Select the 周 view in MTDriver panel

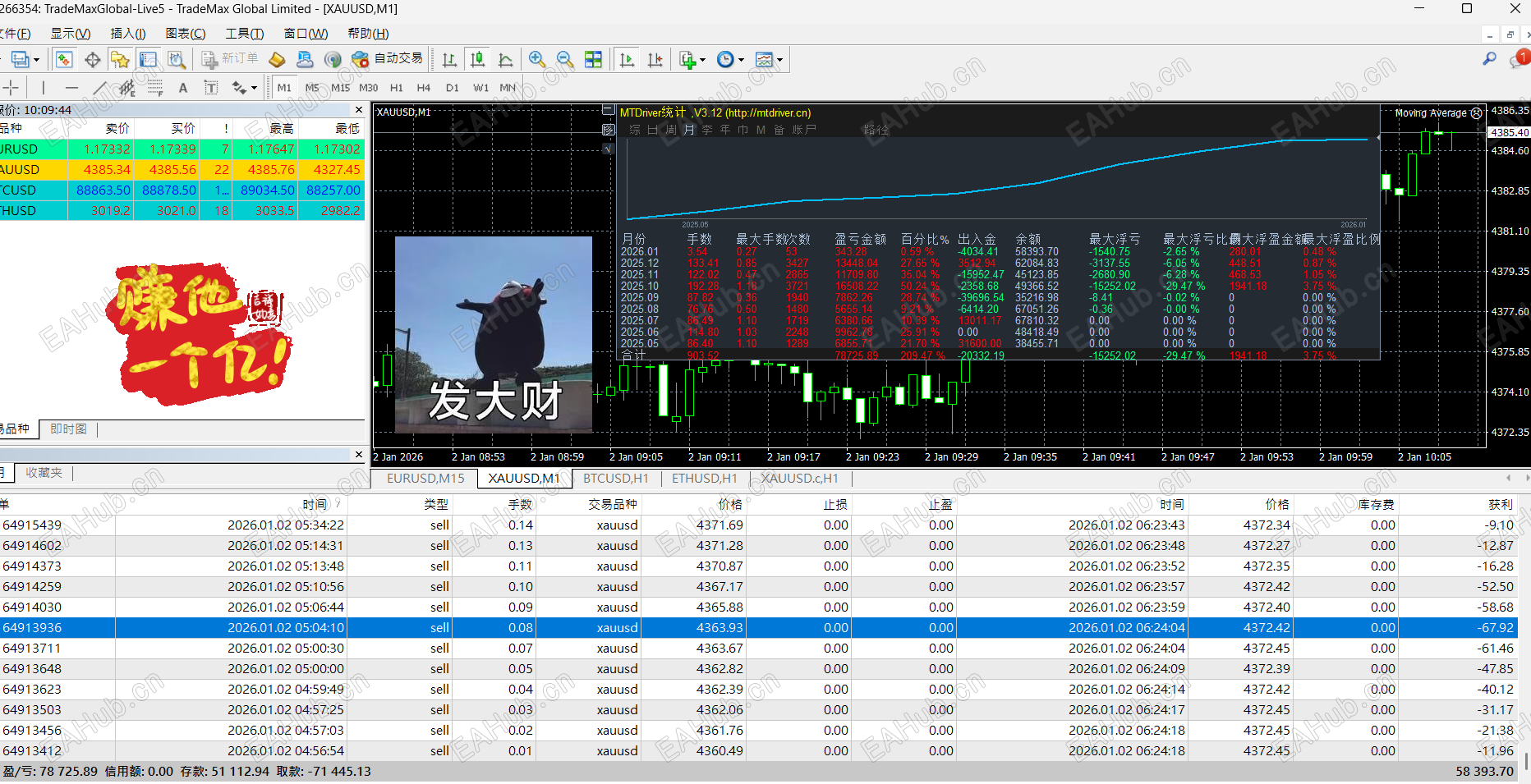(671, 129)
